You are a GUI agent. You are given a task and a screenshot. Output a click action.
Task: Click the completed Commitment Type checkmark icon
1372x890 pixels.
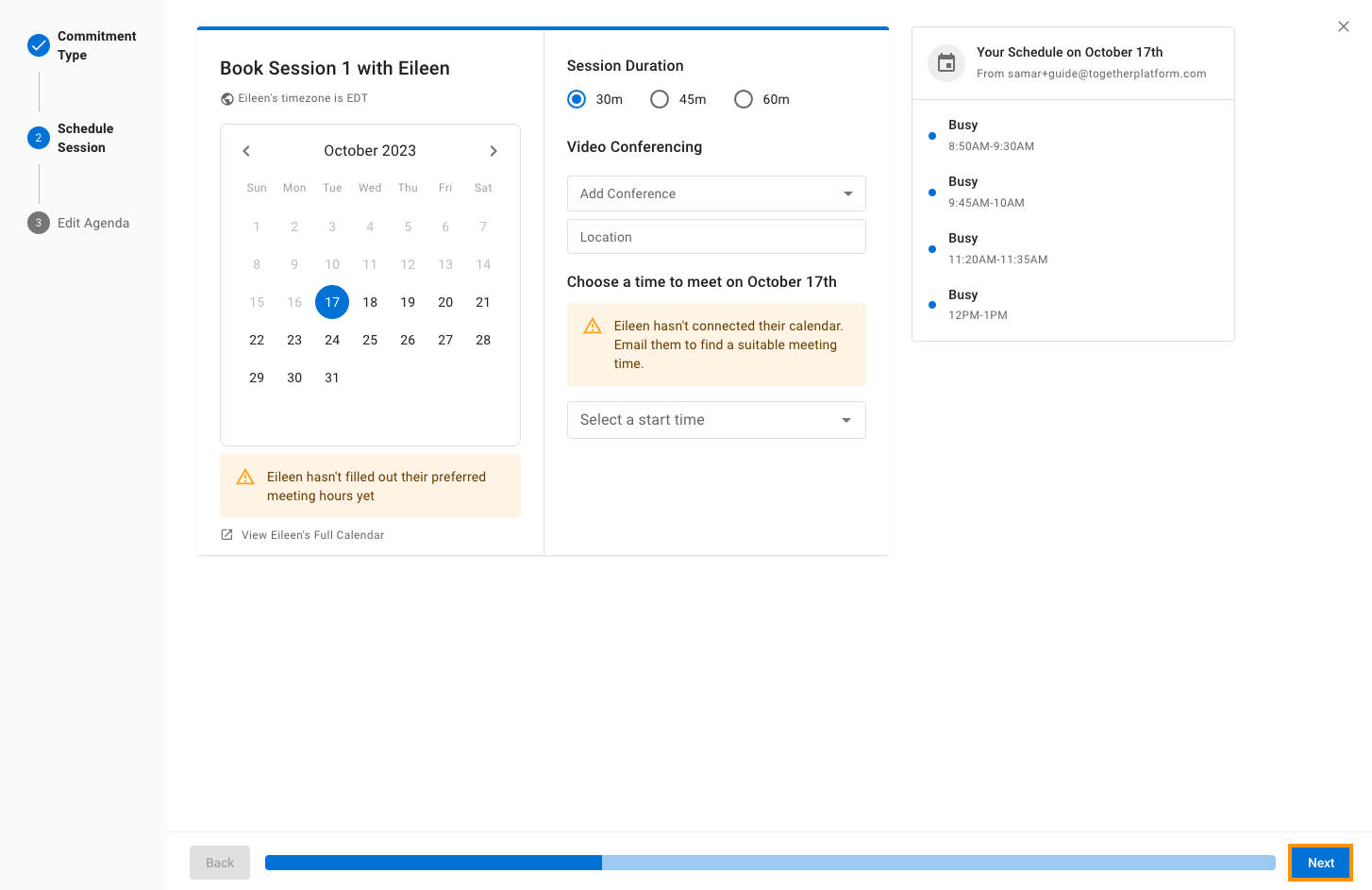coord(39,45)
